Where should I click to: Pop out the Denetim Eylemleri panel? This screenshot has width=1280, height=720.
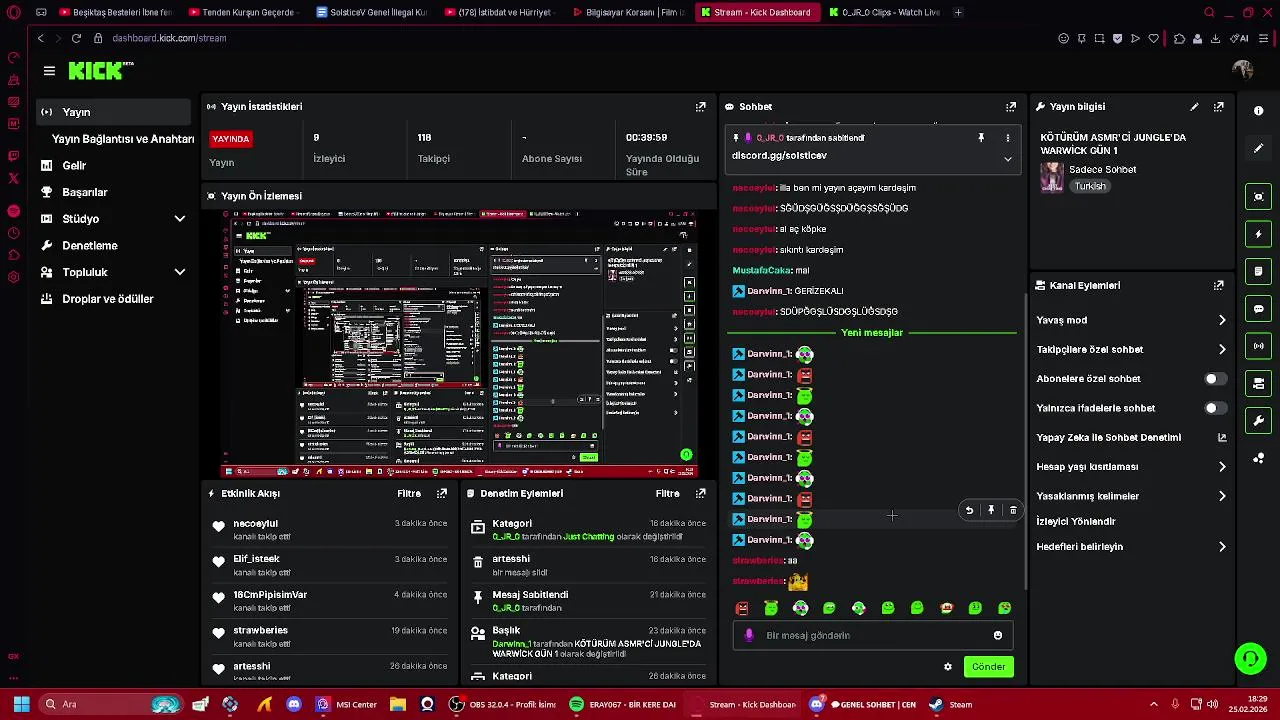701,493
